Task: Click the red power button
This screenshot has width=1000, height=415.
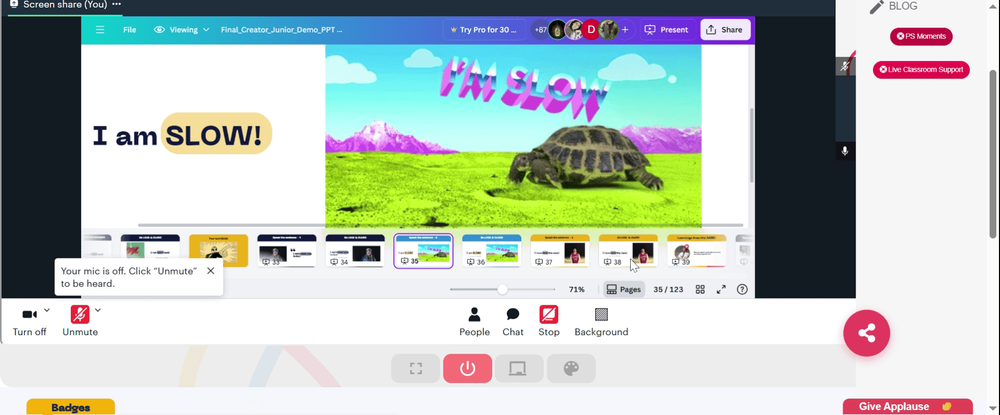Action: [x=467, y=368]
